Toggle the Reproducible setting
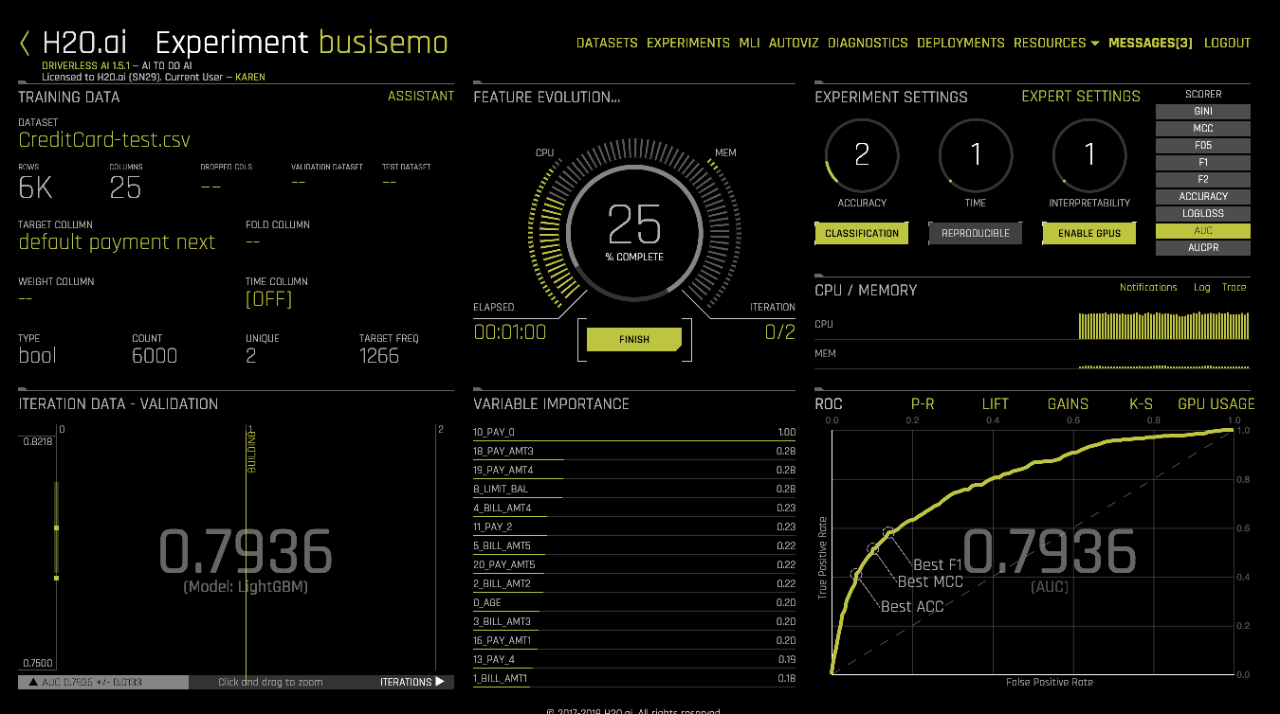Image resolution: width=1280 pixels, height=714 pixels. pyautogui.click(x=975, y=233)
